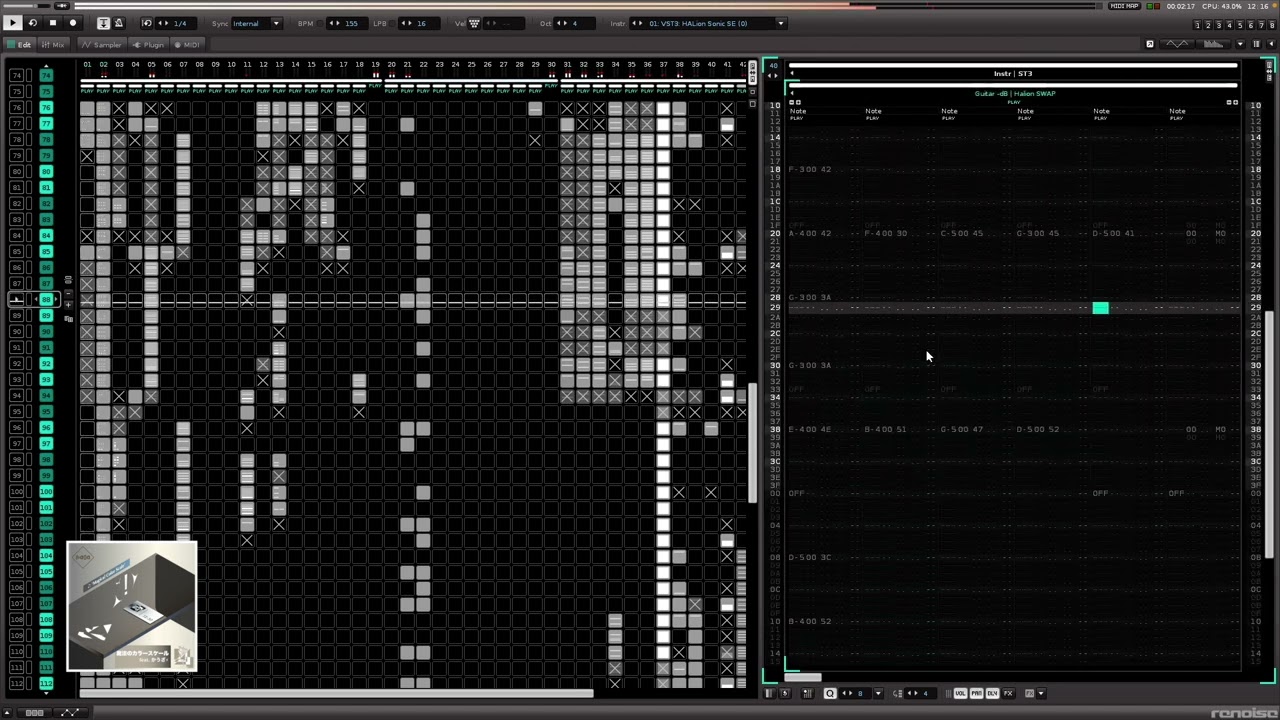Open the Sync mode dropdown (Internal)
Screen dimensions: 1280x720
pyautogui.click(x=257, y=23)
